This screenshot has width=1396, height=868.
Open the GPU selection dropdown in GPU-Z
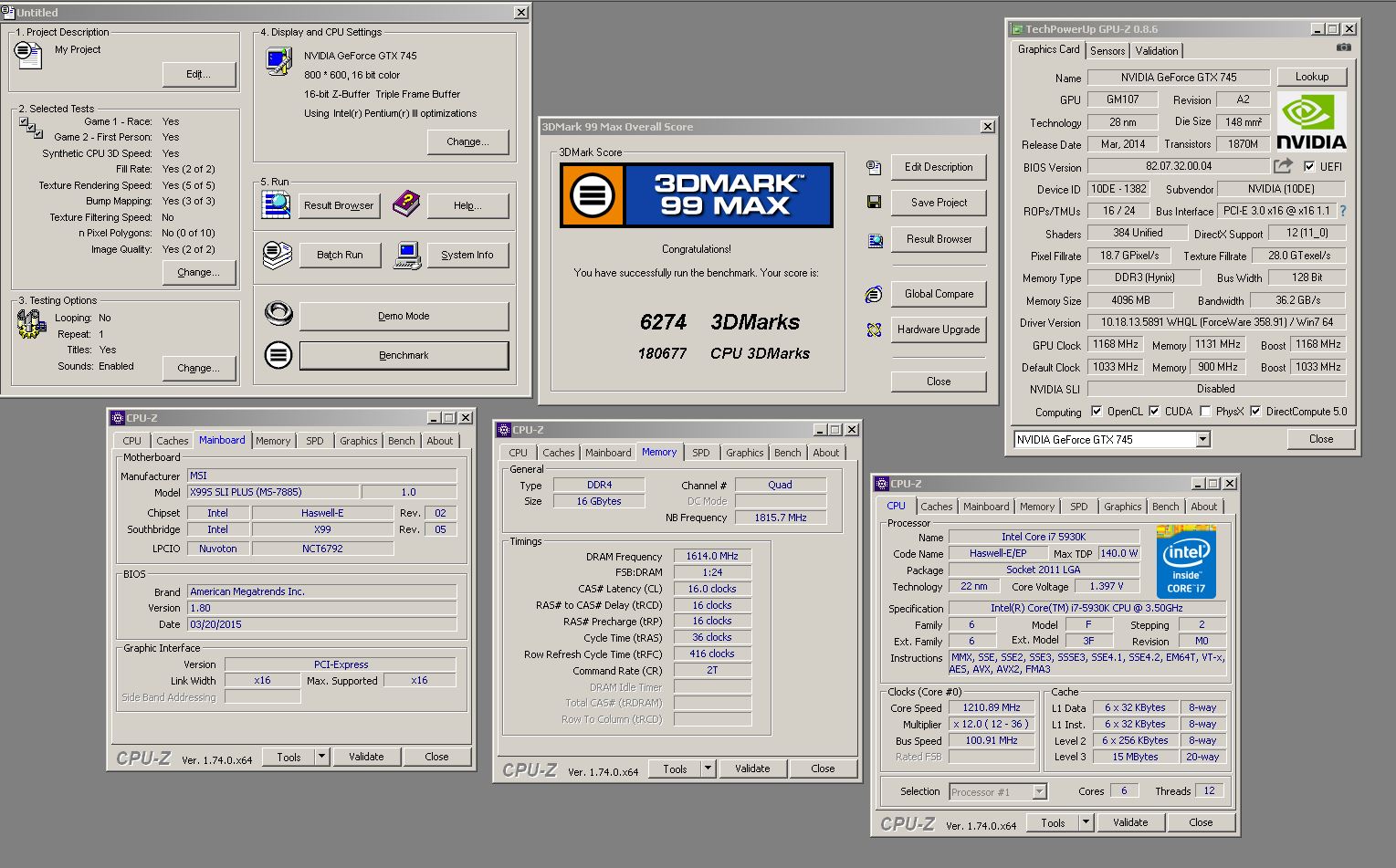click(1202, 440)
